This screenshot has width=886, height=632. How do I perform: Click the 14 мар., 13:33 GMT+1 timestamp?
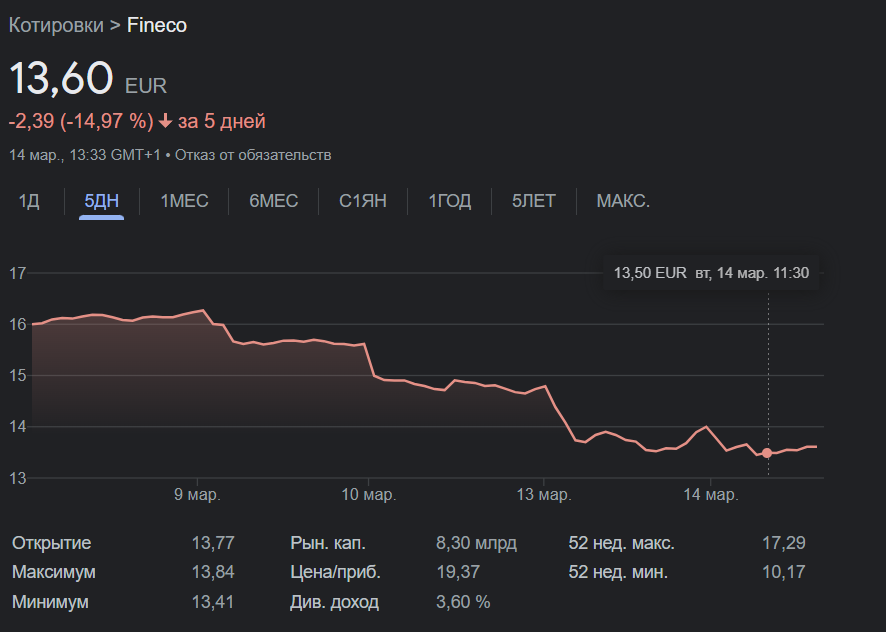click(85, 155)
